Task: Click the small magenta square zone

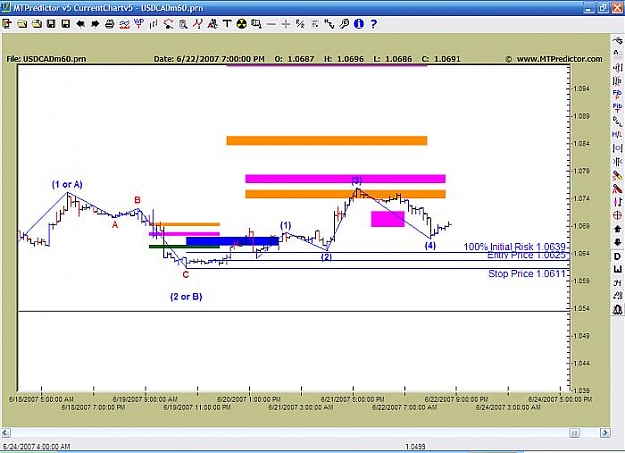Action: point(388,219)
